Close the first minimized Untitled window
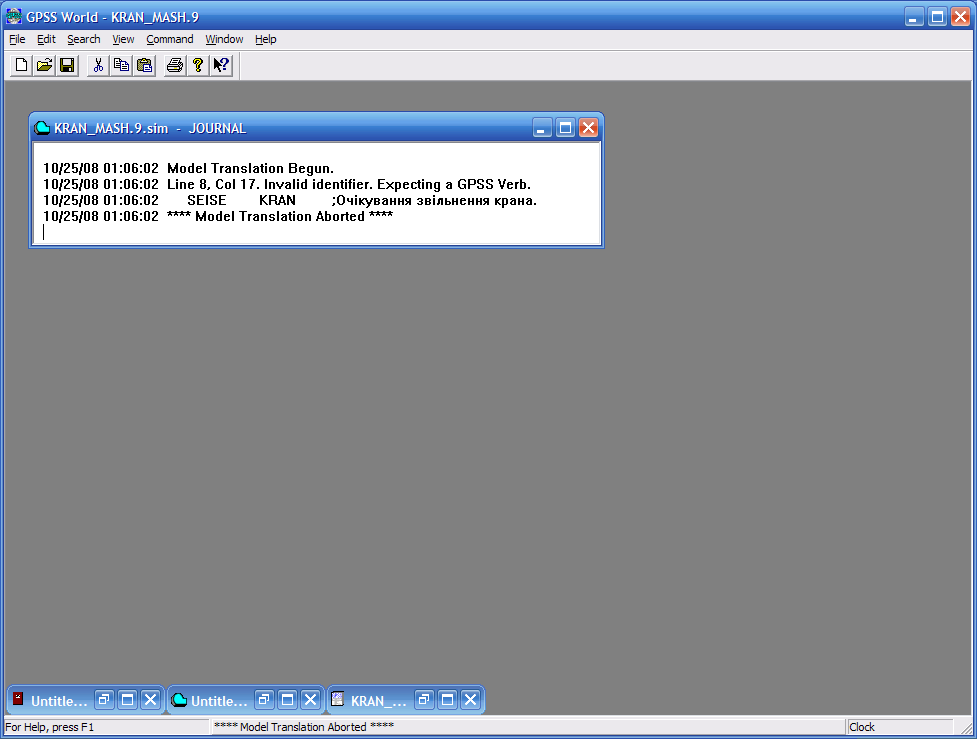This screenshot has height=739, width=977. point(150,700)
